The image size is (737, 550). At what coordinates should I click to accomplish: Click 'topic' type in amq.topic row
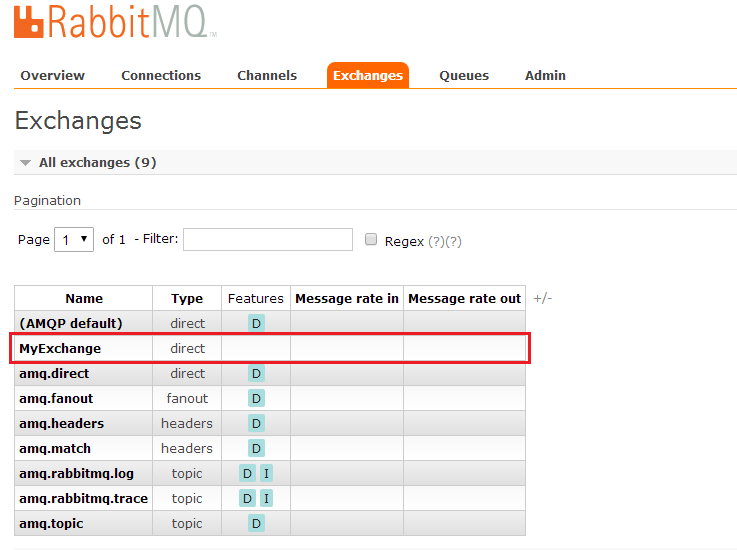(x=187, y=523)
